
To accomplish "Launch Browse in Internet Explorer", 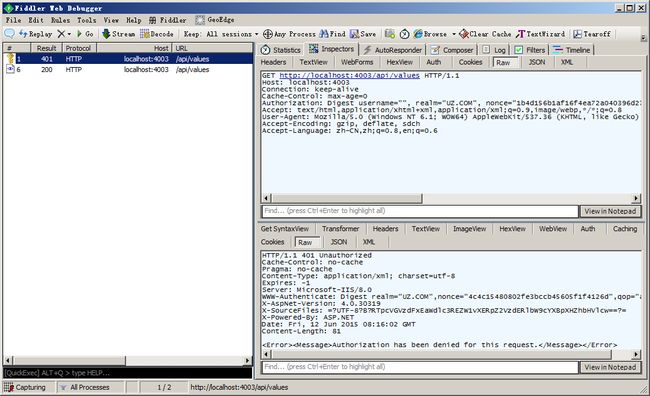I will click(x=430, y=34).
